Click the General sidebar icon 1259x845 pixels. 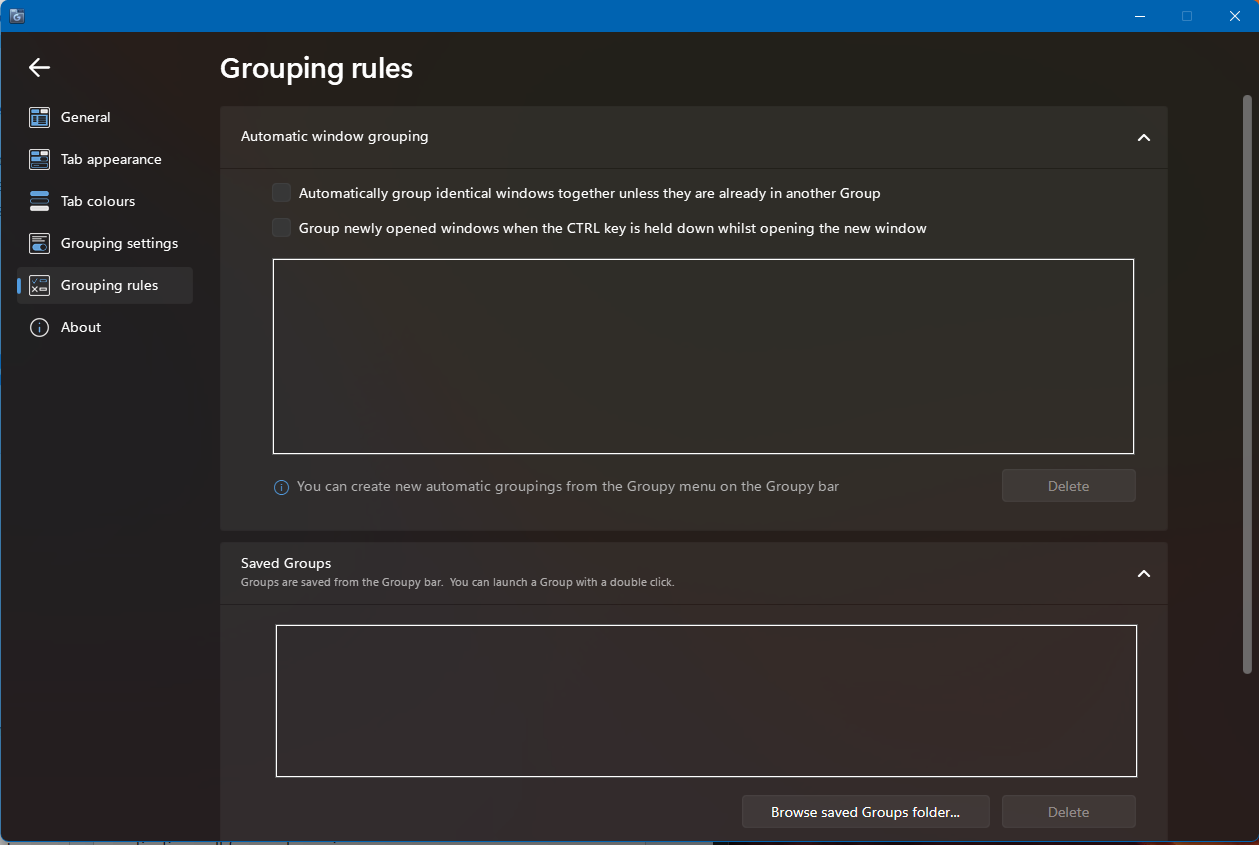click(39, 117)
